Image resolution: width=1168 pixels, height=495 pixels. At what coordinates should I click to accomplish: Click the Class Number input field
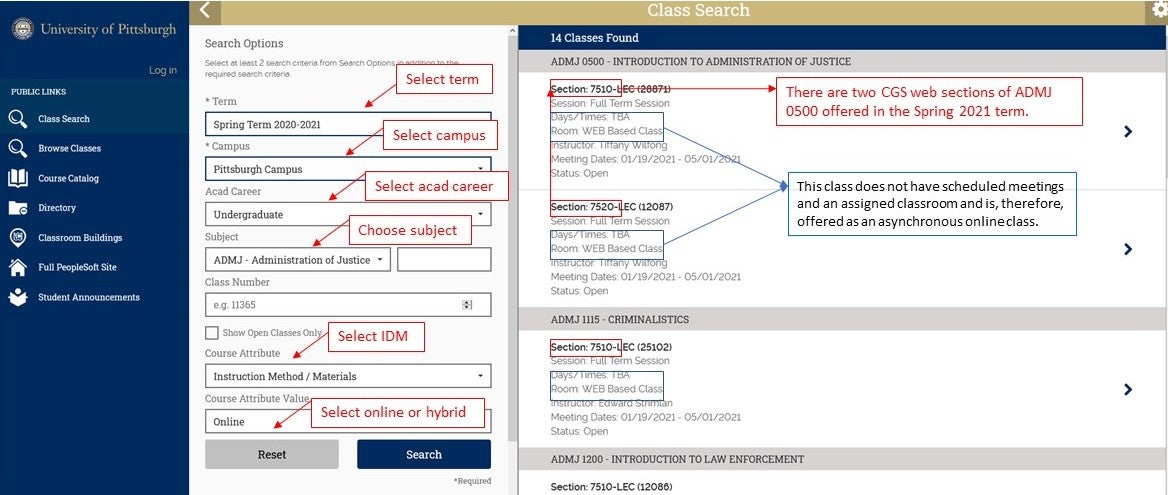click(x=348, y=304)
